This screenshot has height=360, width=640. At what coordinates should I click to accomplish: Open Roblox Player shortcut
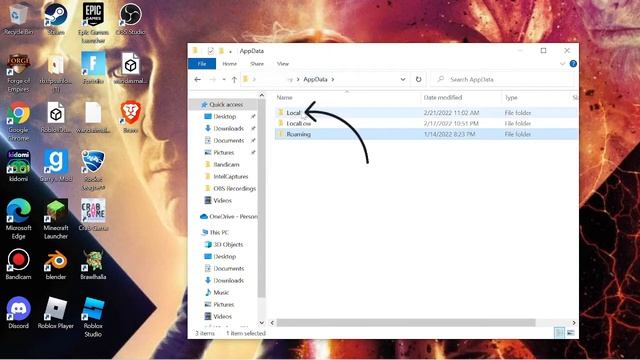[56, 313]
